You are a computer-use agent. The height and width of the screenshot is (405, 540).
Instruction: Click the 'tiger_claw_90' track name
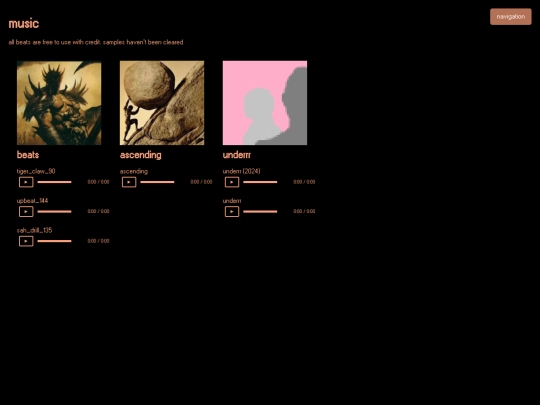36,171
